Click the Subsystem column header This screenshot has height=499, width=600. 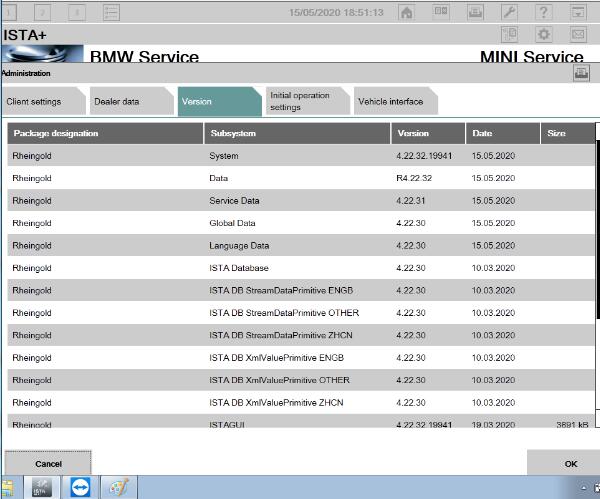pos(297,133)
